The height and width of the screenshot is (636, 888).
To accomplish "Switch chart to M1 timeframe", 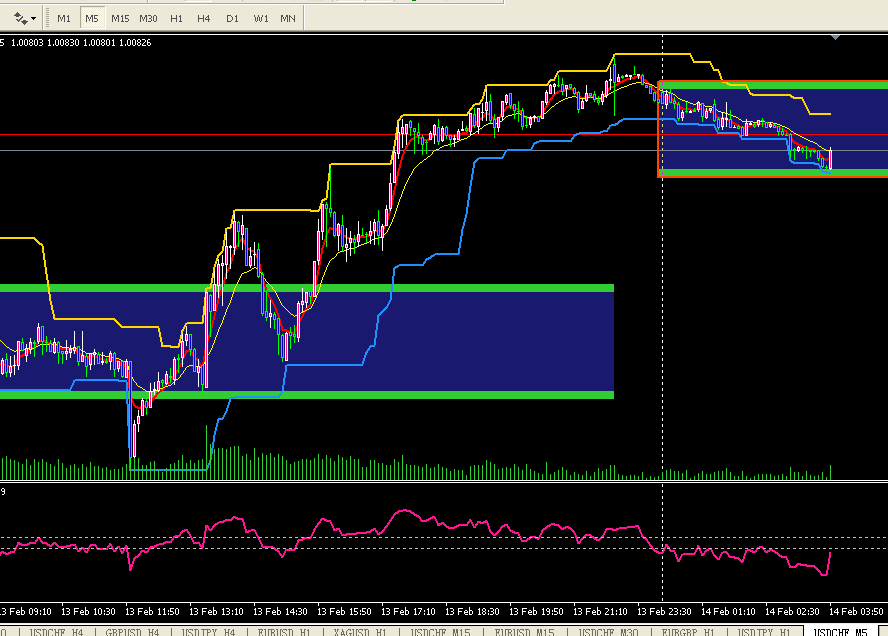I will 64,19.
